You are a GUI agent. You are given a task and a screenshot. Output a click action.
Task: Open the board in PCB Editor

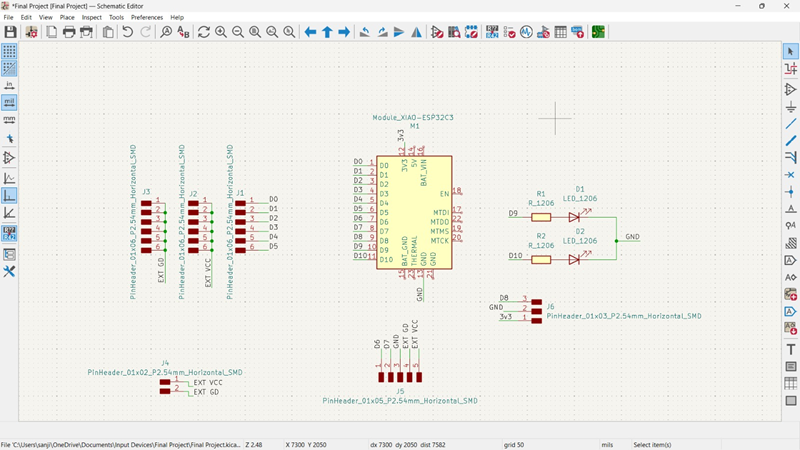pos(598,32)
